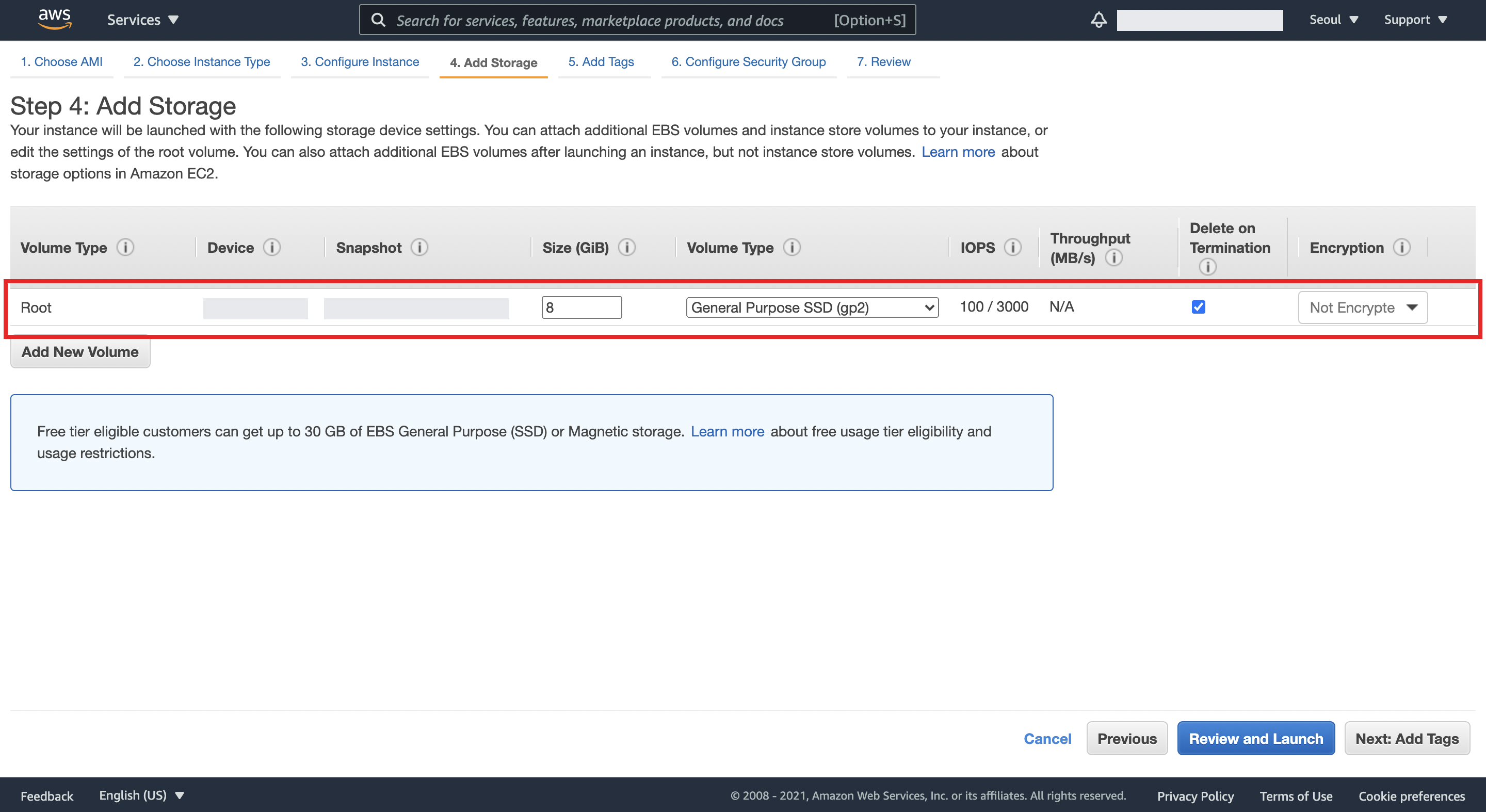Click info icon beside Throughput (MB/s)
The height and width of the screenshot is (812, 1486).
pyautogui.click(x=1113, y=258)
